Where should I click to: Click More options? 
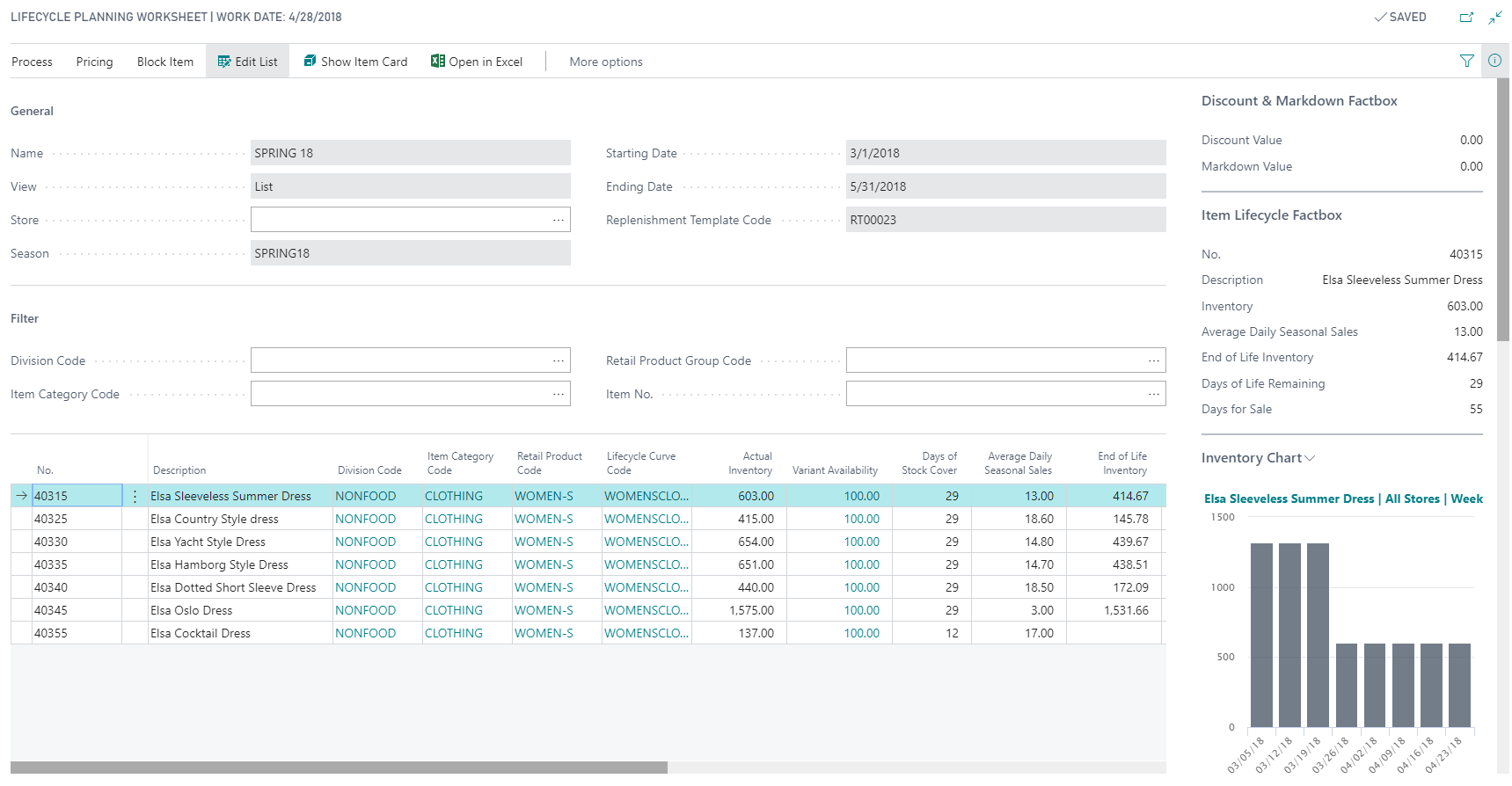pos(605,62)
